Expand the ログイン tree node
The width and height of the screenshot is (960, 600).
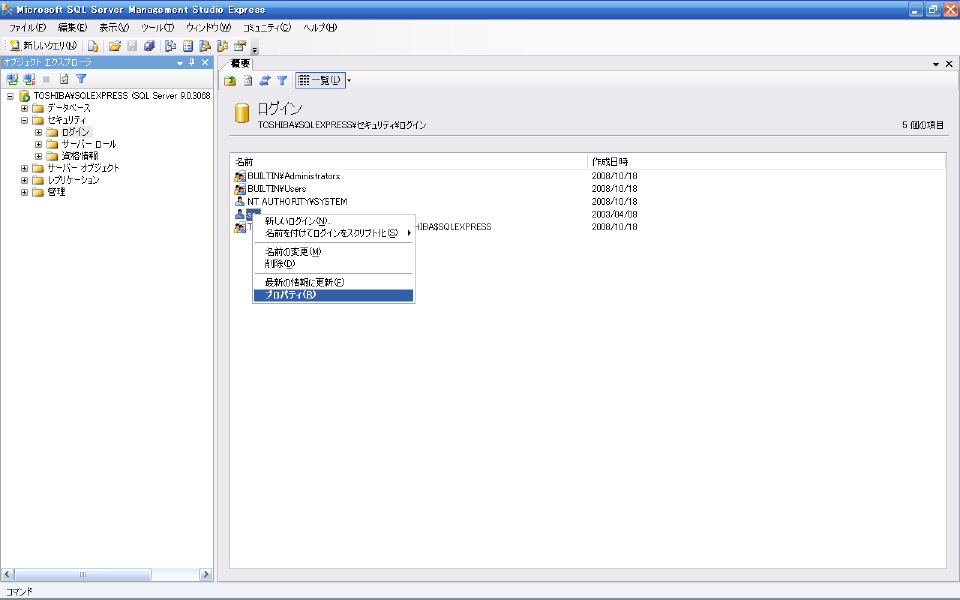coord(39,132)
